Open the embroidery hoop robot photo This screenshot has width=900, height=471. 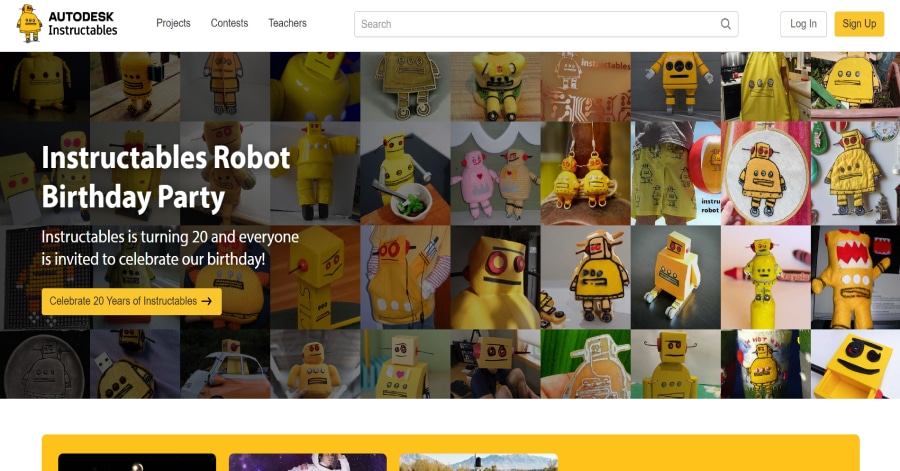point(766,173)
